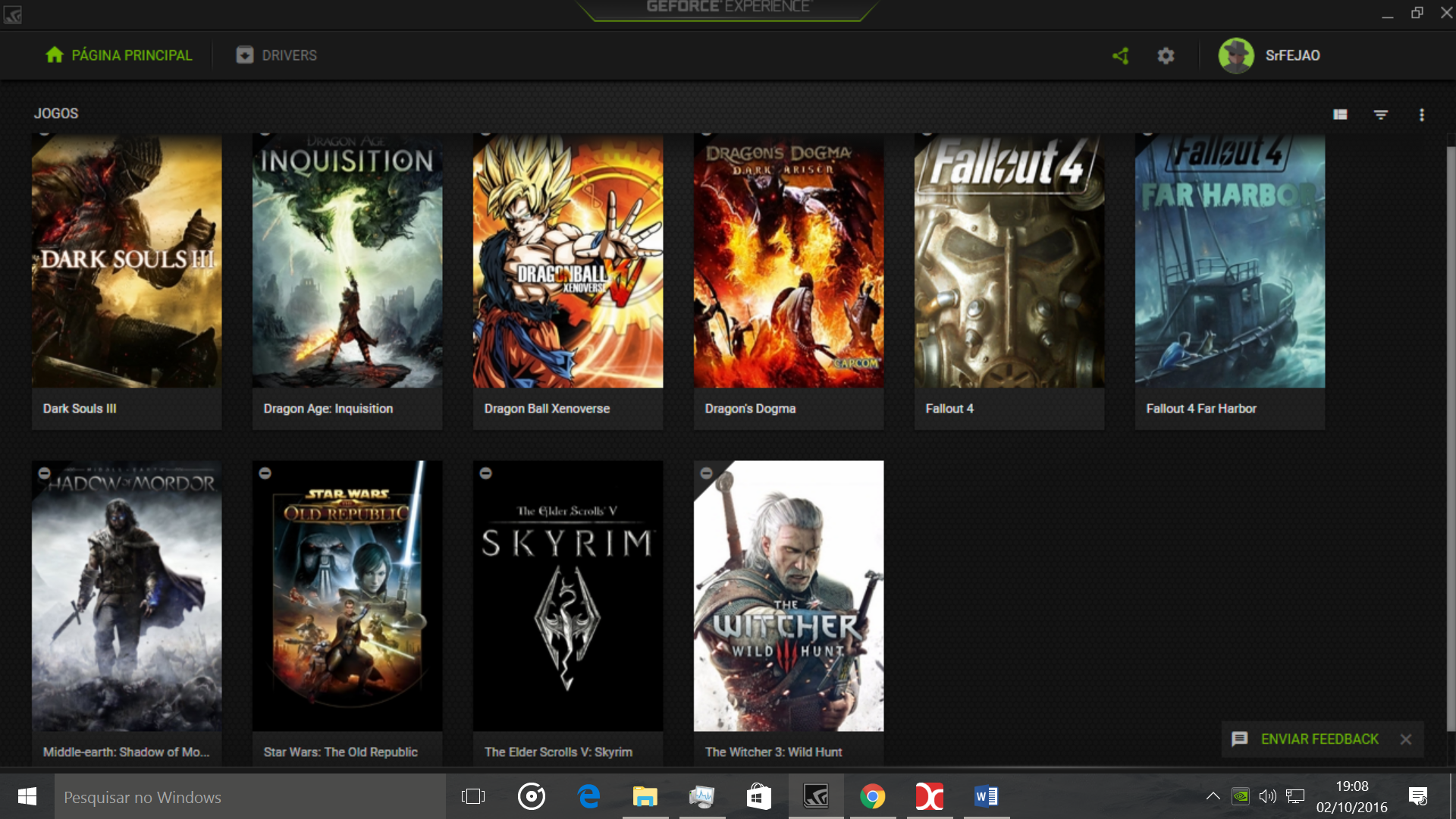
Task: Click 'The Elder Scrolls V: Skyrim' title text
Action: point(558,752)
